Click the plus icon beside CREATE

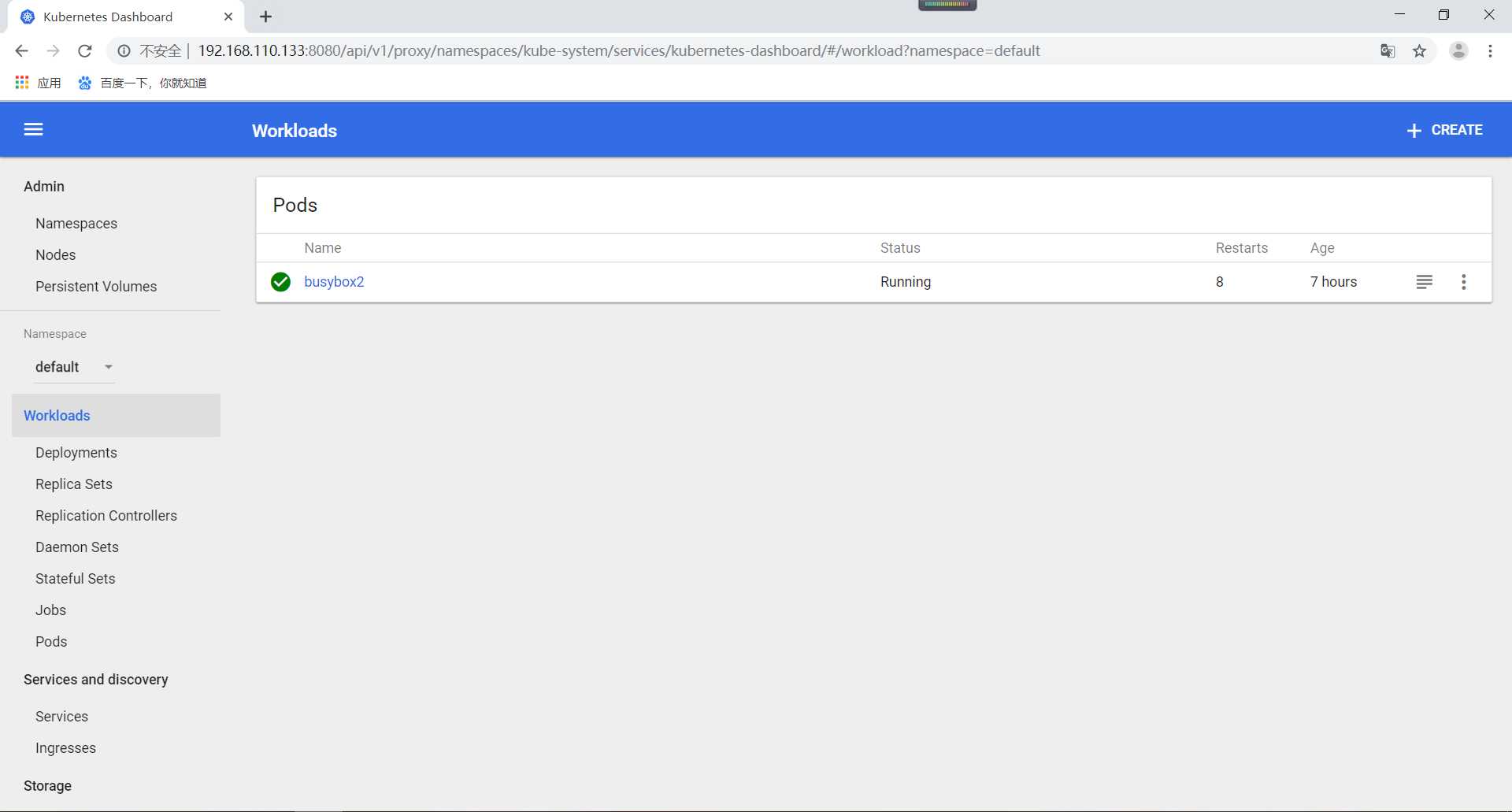pyautogui.click(x=1414, y=131)
